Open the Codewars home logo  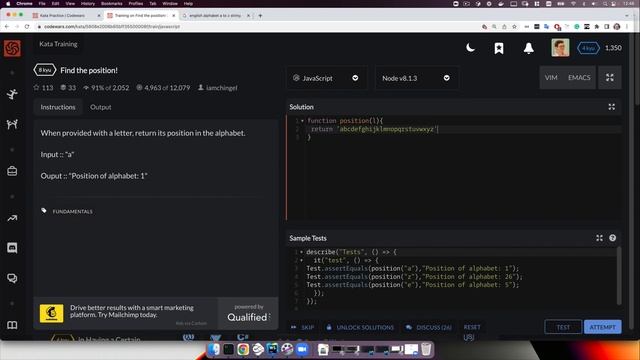[x=12, y=49]
